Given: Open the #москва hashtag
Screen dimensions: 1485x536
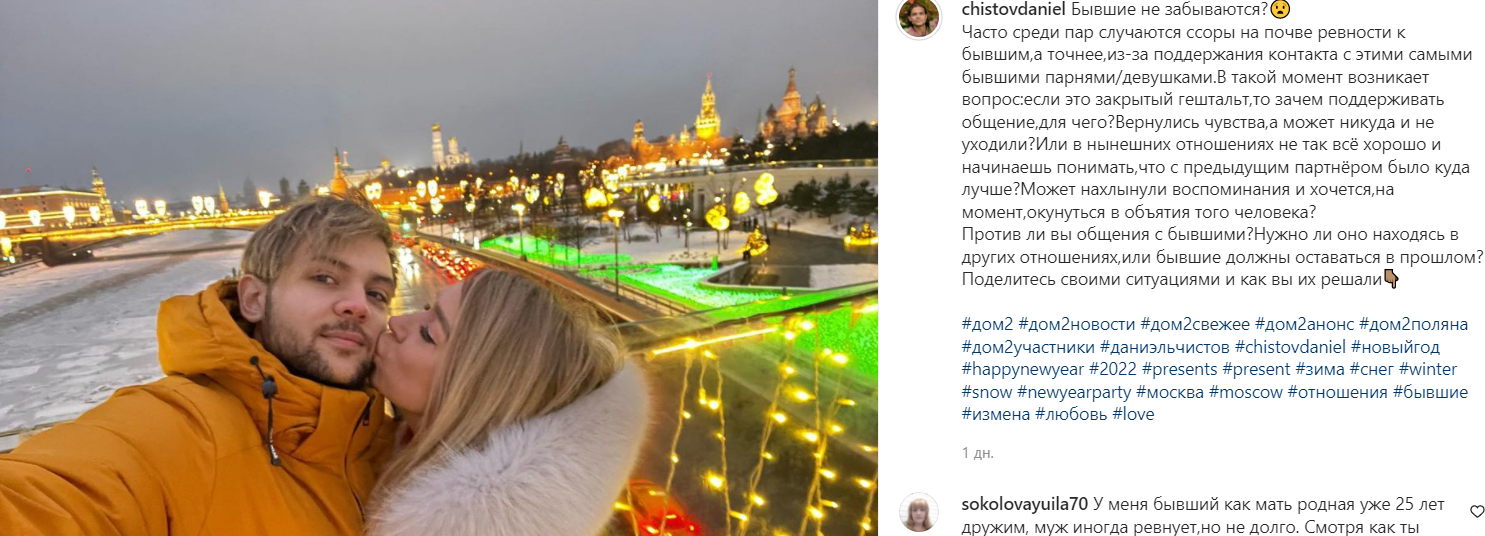Looking at the screenshot, I should point(1169,392).
